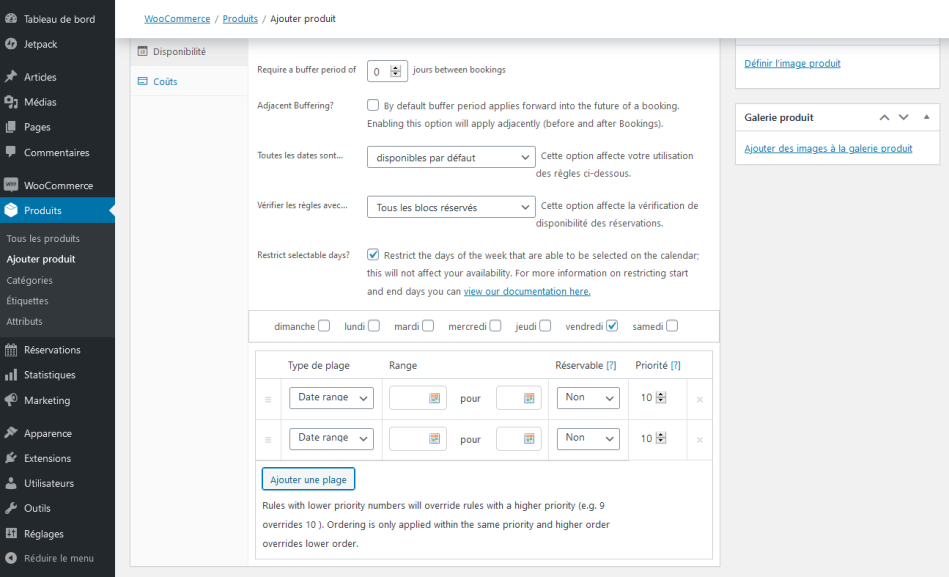
Task: Click the Statistiques chart icon
Action: coord(11,375)
